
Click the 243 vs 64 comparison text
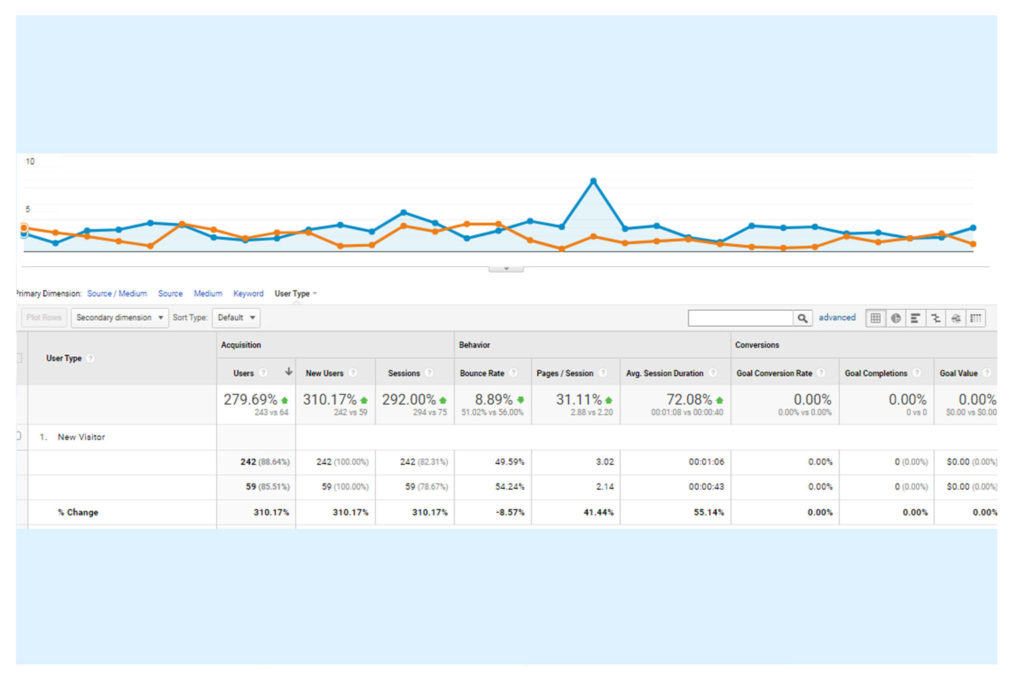[271, 413]
